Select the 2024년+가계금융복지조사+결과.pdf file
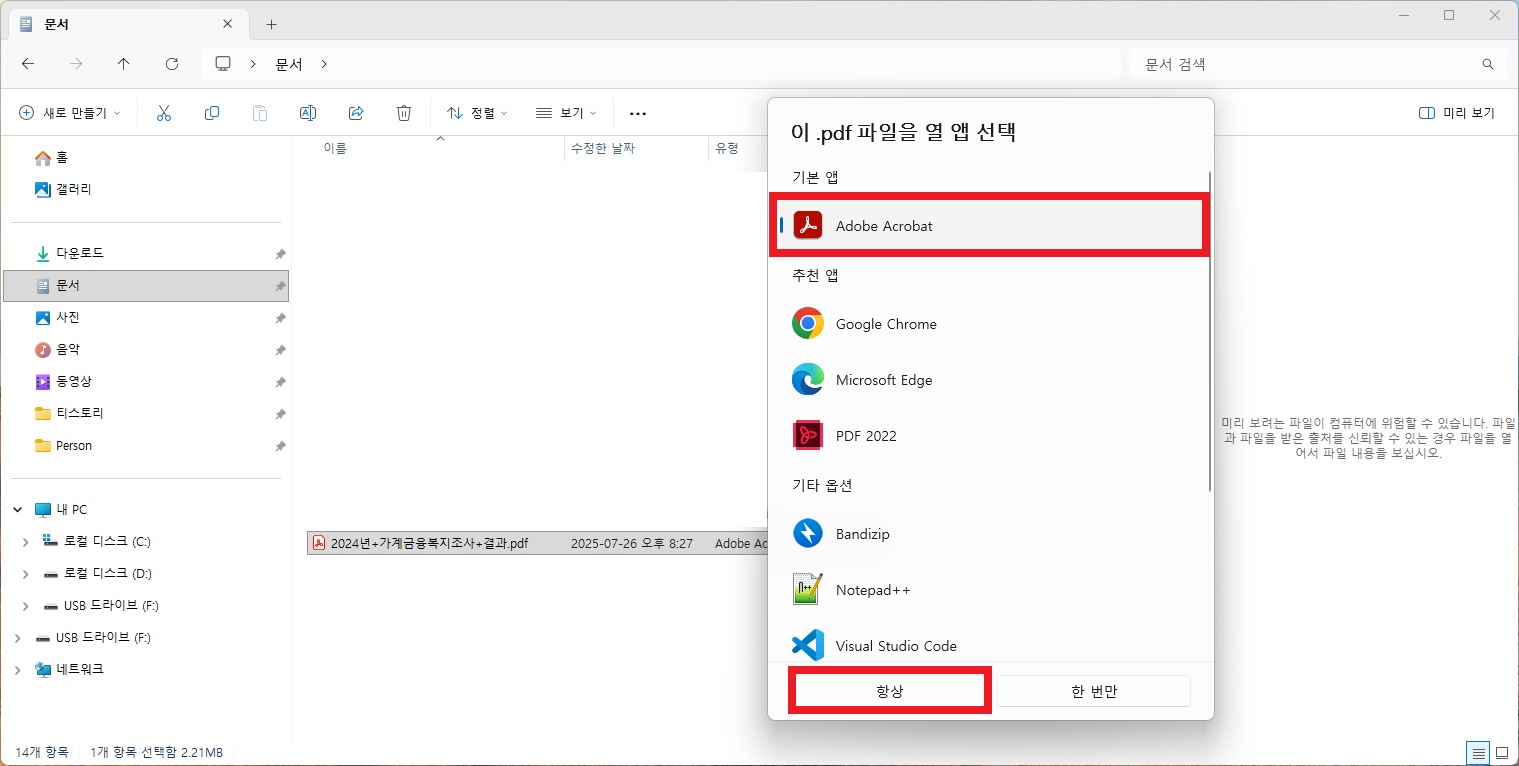Screen dimensions: 1519x766 tap(429, 543)
